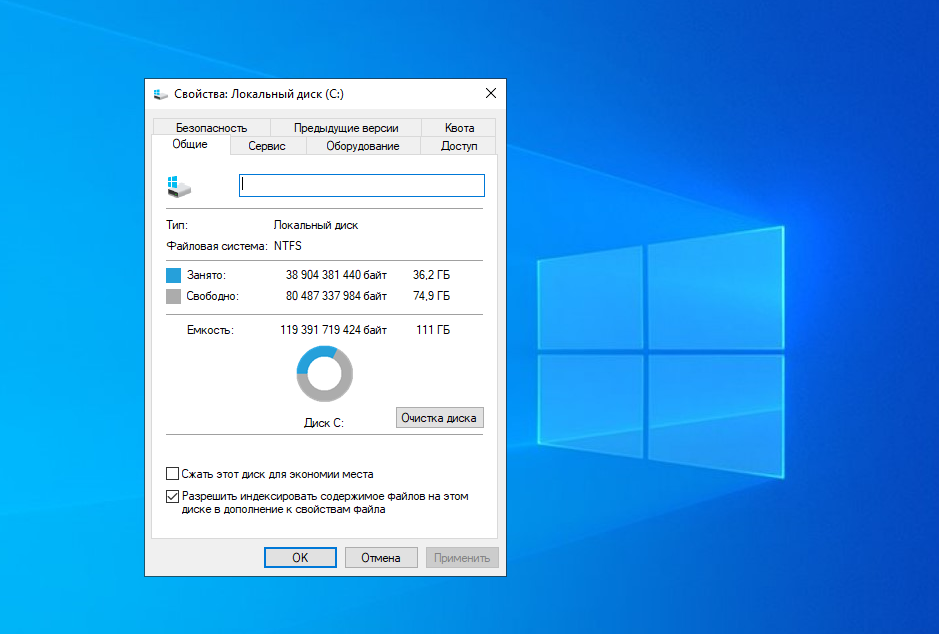Click the drive icon beside name field
The height and width of the screenshot is (634, 939).
178,187
